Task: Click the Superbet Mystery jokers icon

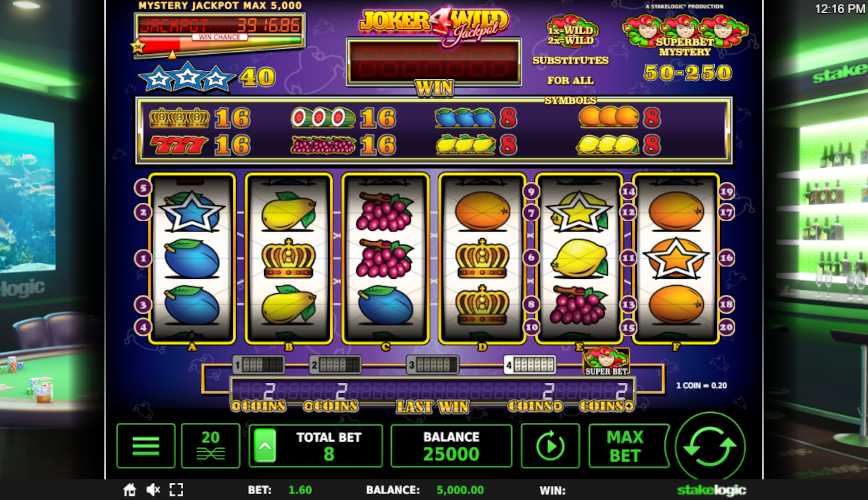Action: (685, 35)
